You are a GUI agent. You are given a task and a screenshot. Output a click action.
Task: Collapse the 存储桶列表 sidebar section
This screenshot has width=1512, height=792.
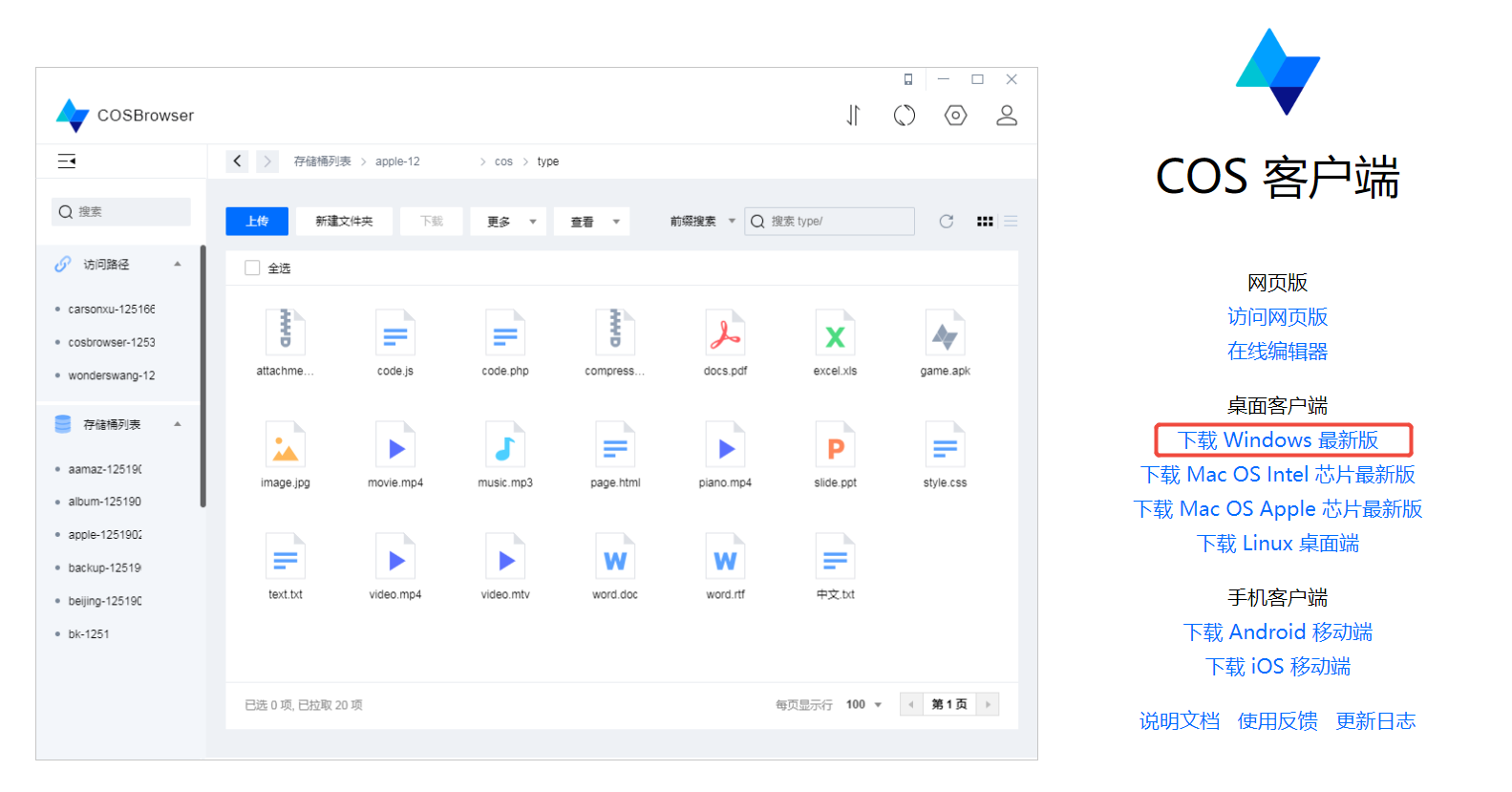click(x=178, y=424)
